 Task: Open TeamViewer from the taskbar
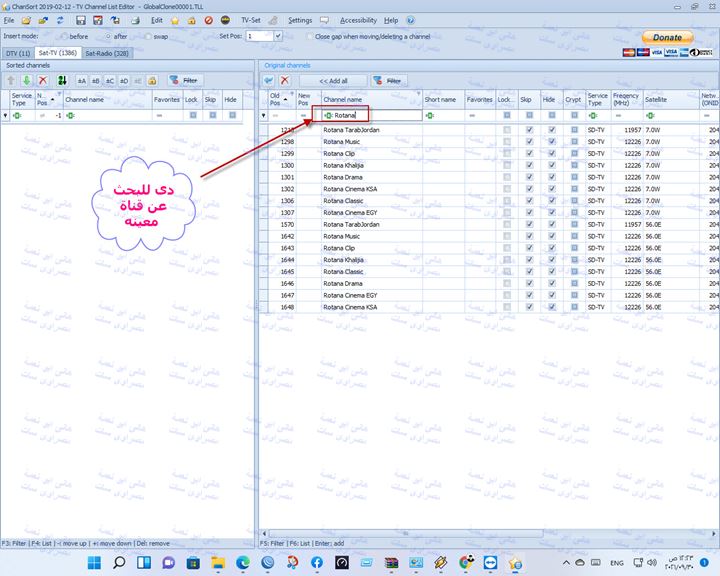point(490,562)
